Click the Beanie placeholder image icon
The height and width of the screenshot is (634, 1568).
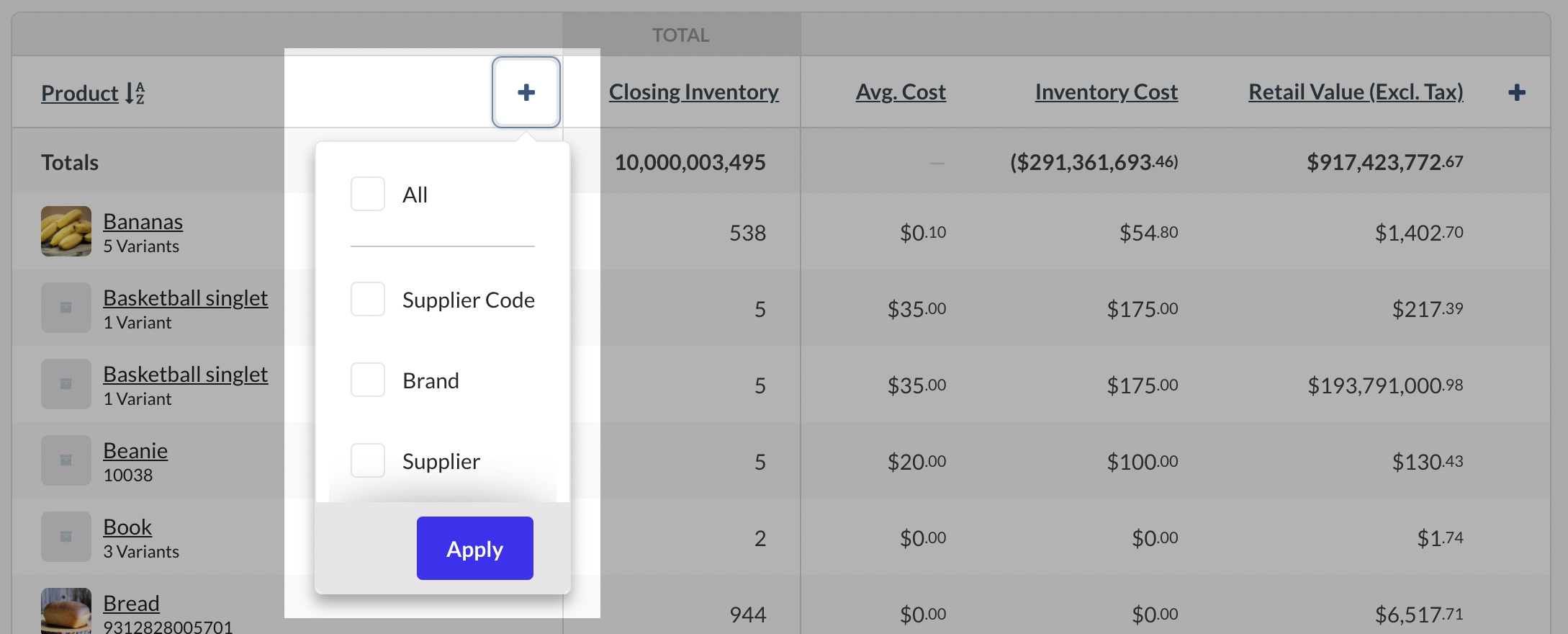(66, 460)
